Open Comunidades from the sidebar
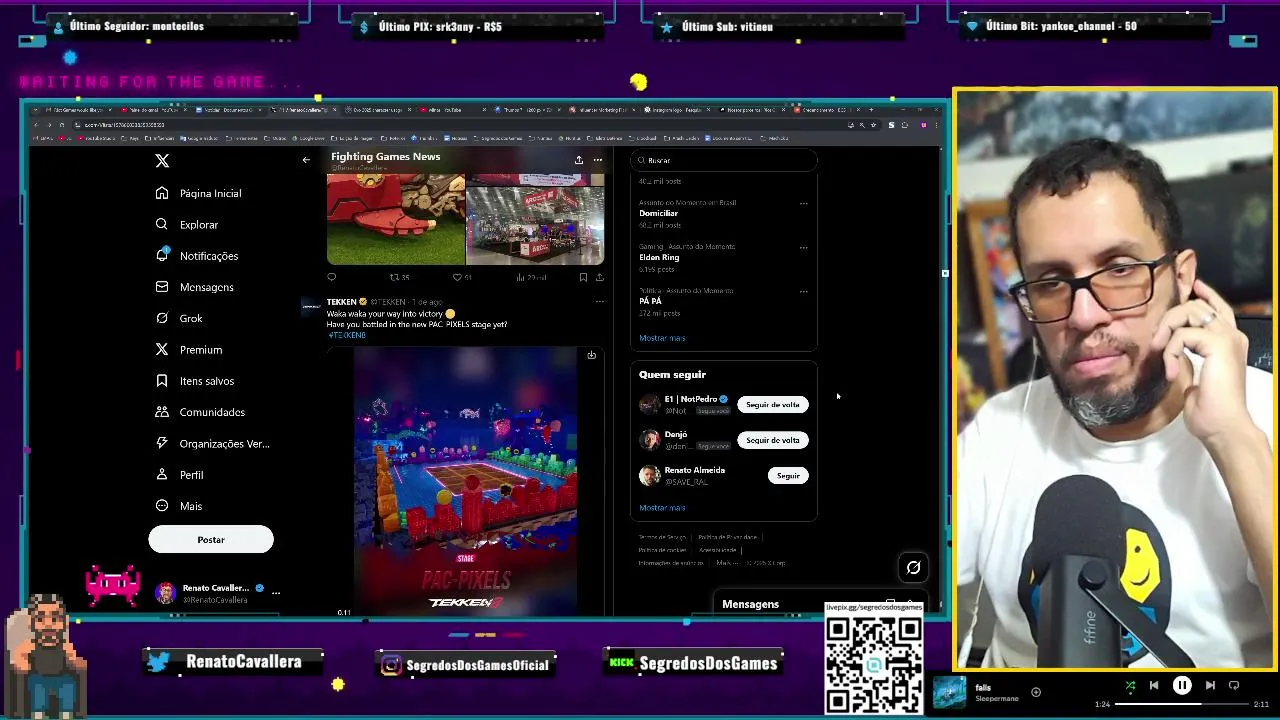 (x=200, y=412)
